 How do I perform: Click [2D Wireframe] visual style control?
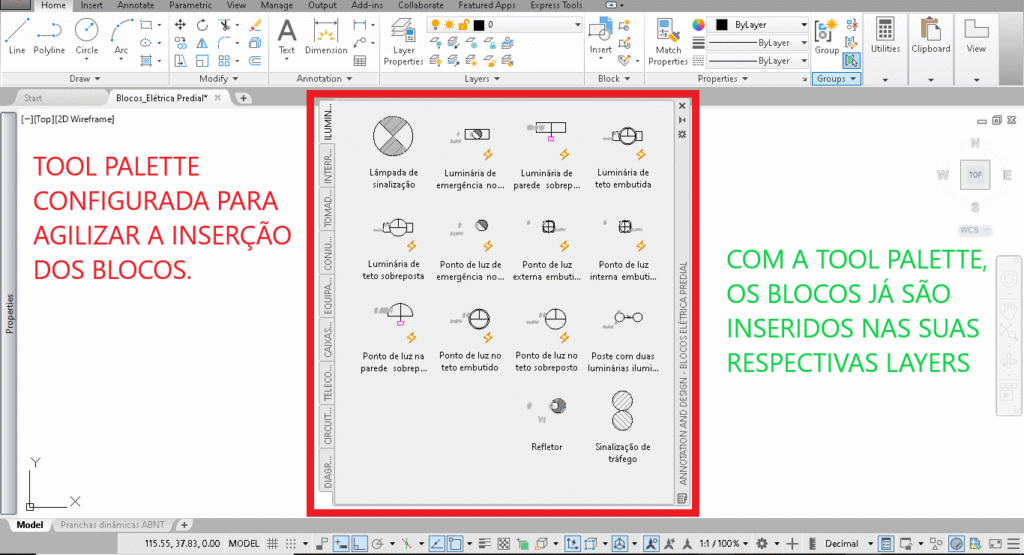coord(84,119)
